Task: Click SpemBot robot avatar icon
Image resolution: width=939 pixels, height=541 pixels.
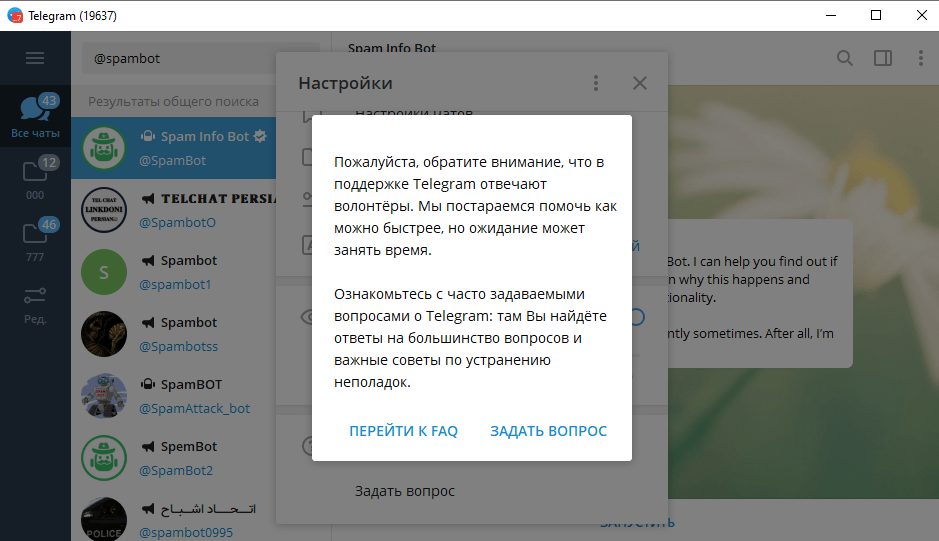Action: (x=104, y=457)
